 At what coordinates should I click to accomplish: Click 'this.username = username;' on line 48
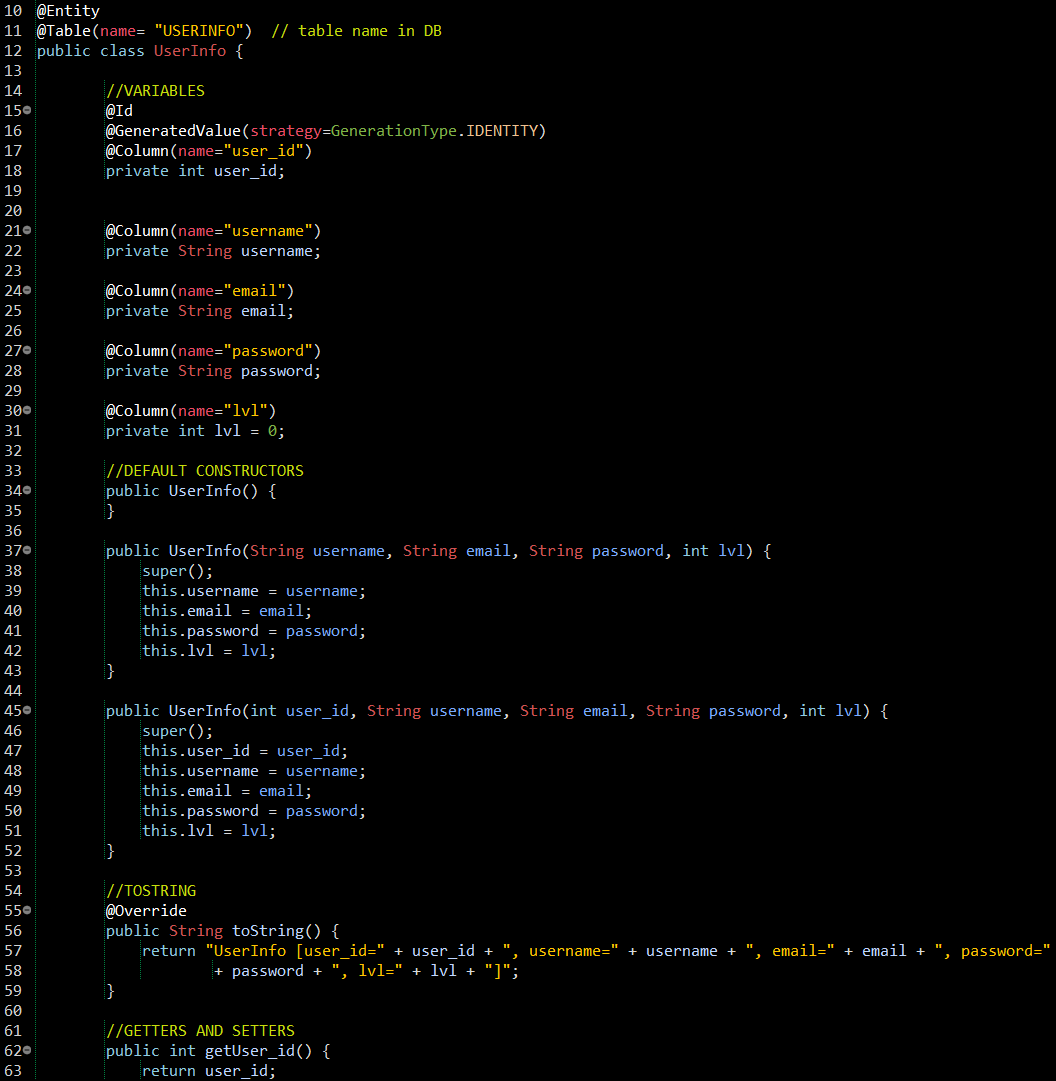pyautogui.click(x=254, y=771)
